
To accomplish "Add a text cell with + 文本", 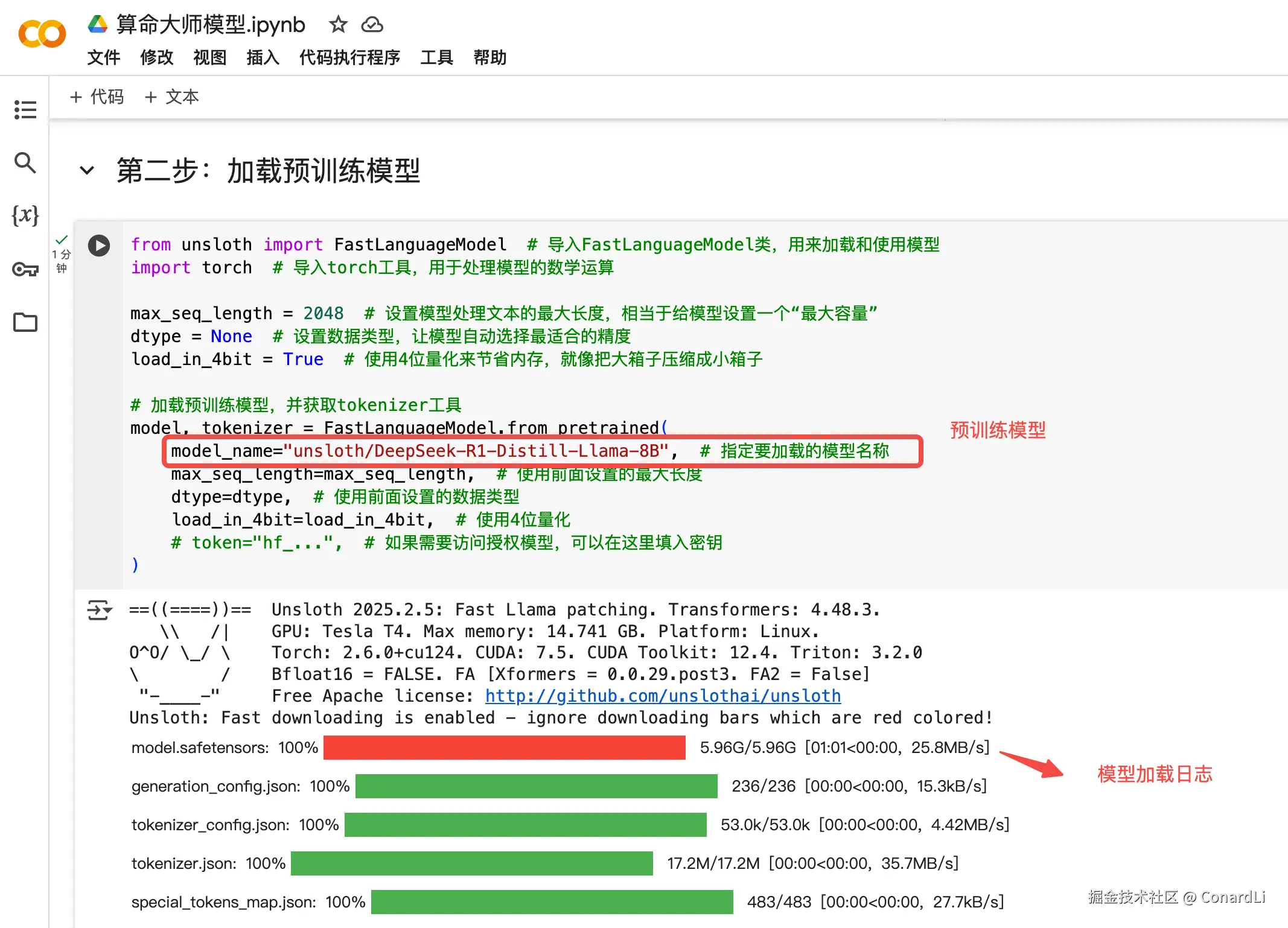I will [172, 97].
